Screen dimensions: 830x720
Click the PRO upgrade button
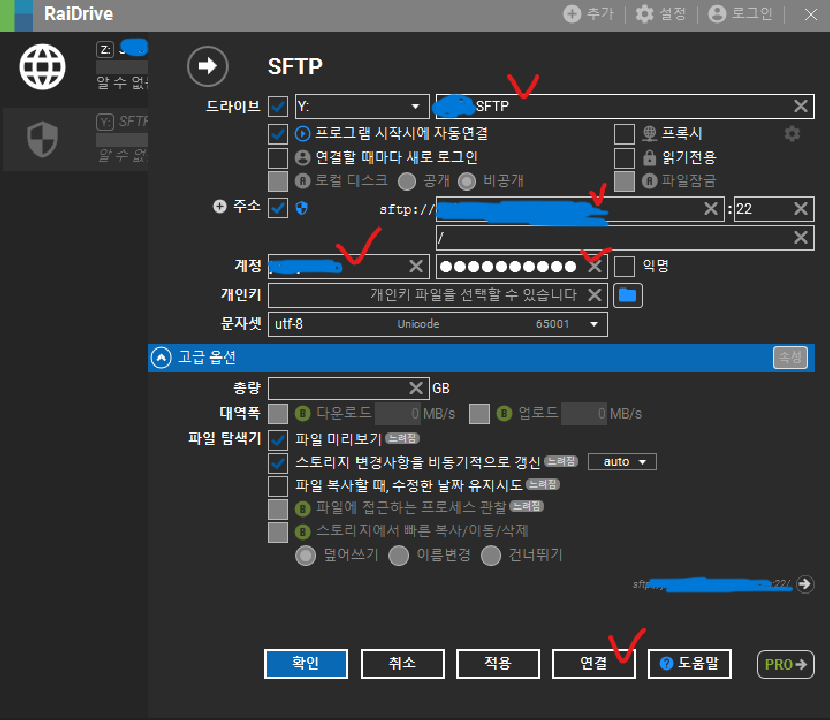click(x=786, y=664)
